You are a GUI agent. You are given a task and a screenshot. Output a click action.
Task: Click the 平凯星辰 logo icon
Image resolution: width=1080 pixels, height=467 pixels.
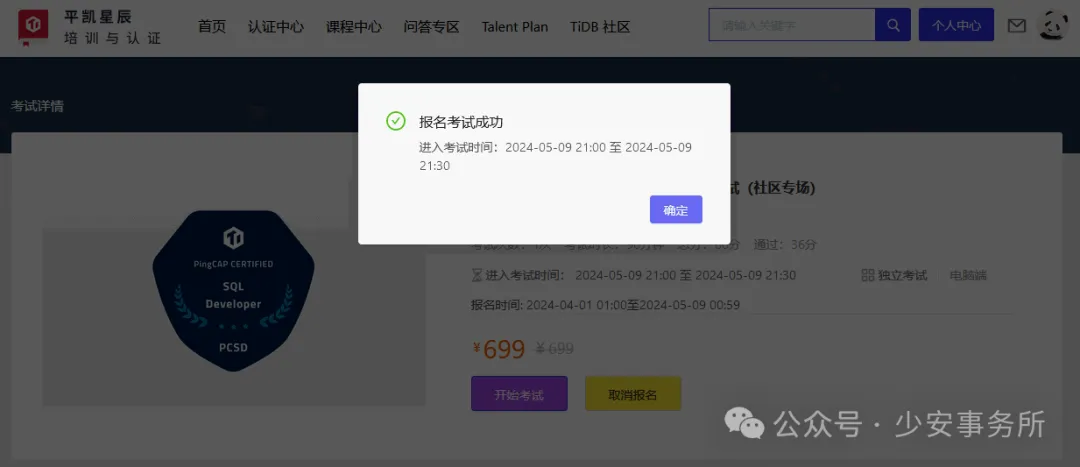[x=33, y=26]
